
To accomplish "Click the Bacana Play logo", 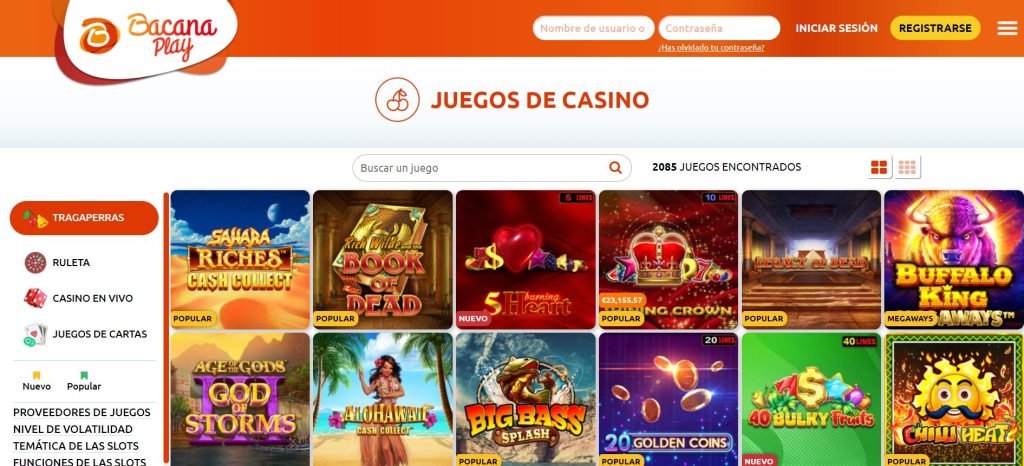I will tap(148, 36).
